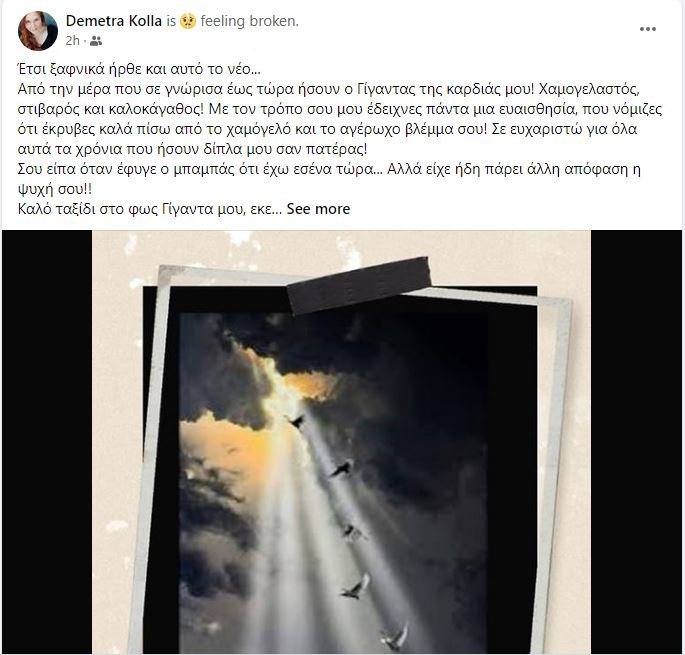This screenshot has width=685, height=655.
Task: Click the friends audience icon beside 2h
Action: 96,41
